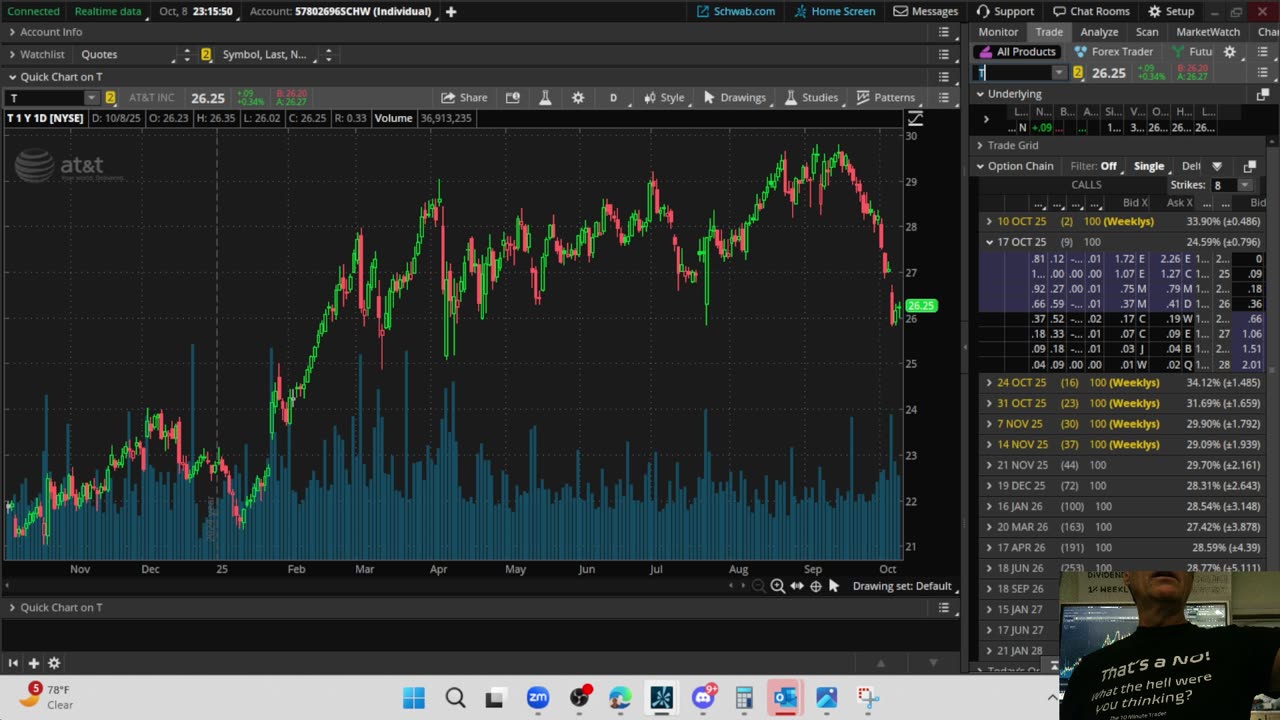Select the Trade tab
The image size is (1280, 720).
pyautogui.click(x=1049, y=32)
